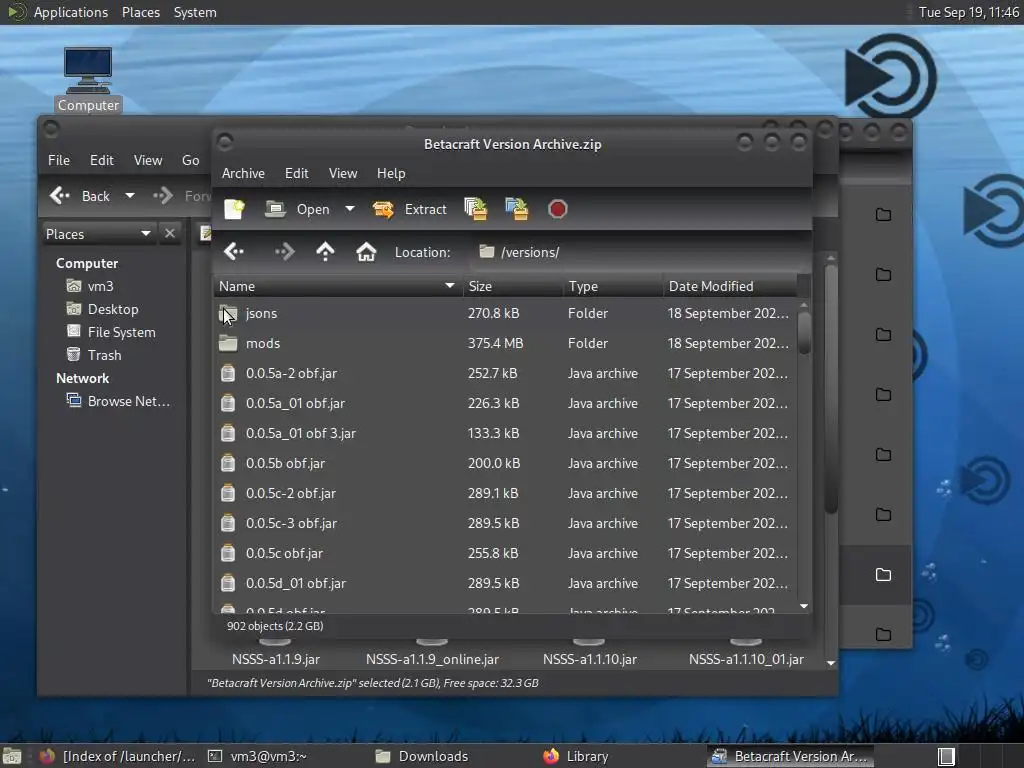This screenshot has height=768, width=1024.
Task: Open the System menu in the top panel
Action: coord(195,12)
